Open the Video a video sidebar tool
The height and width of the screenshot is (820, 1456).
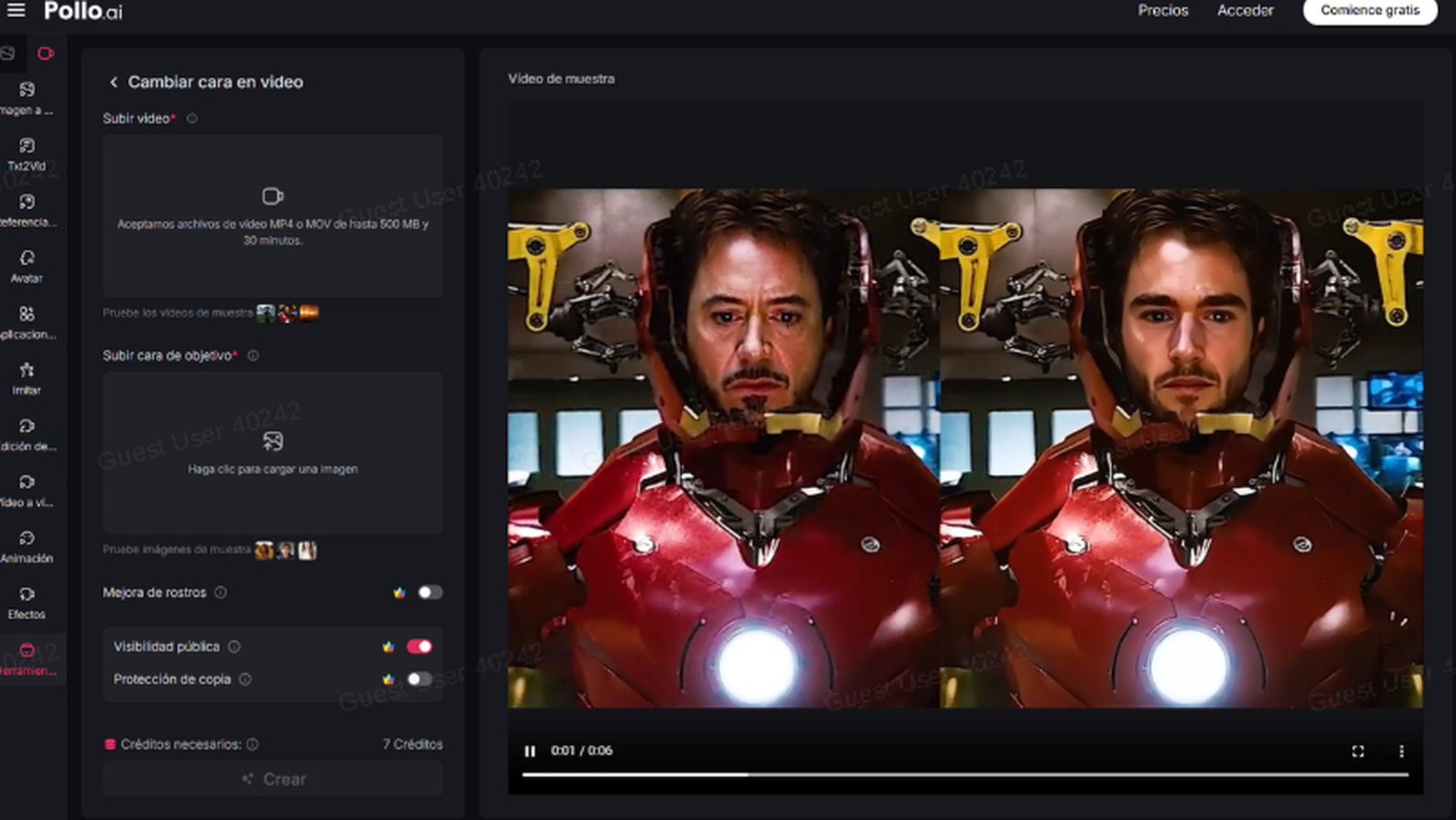pyautogui.click(x=26, y=491)
